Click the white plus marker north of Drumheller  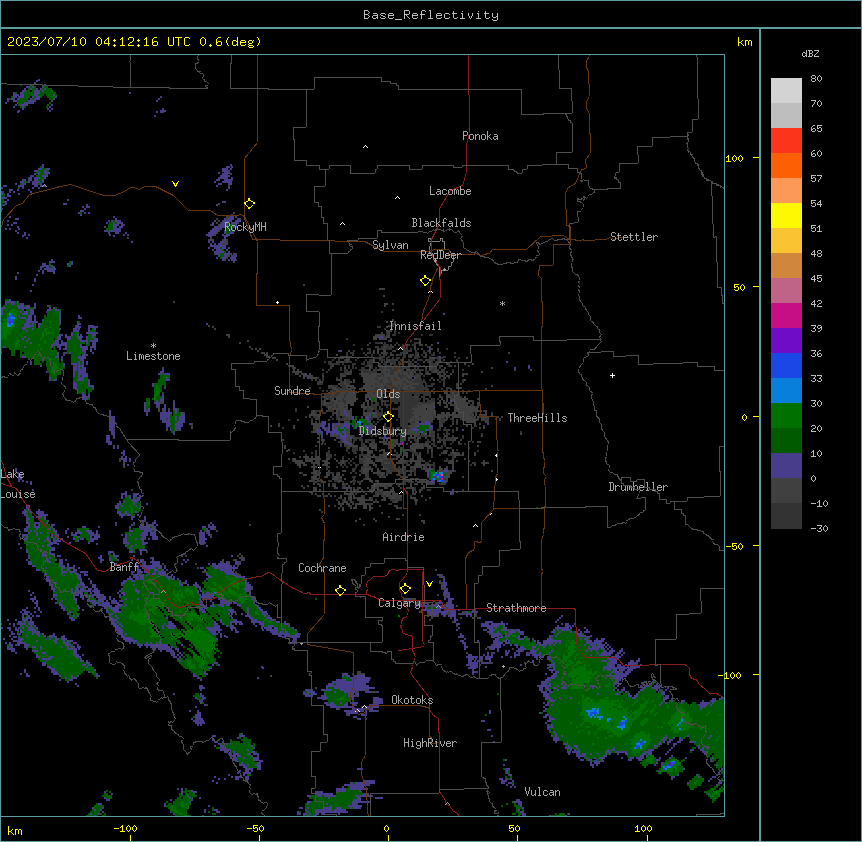[x=612, y=375]
